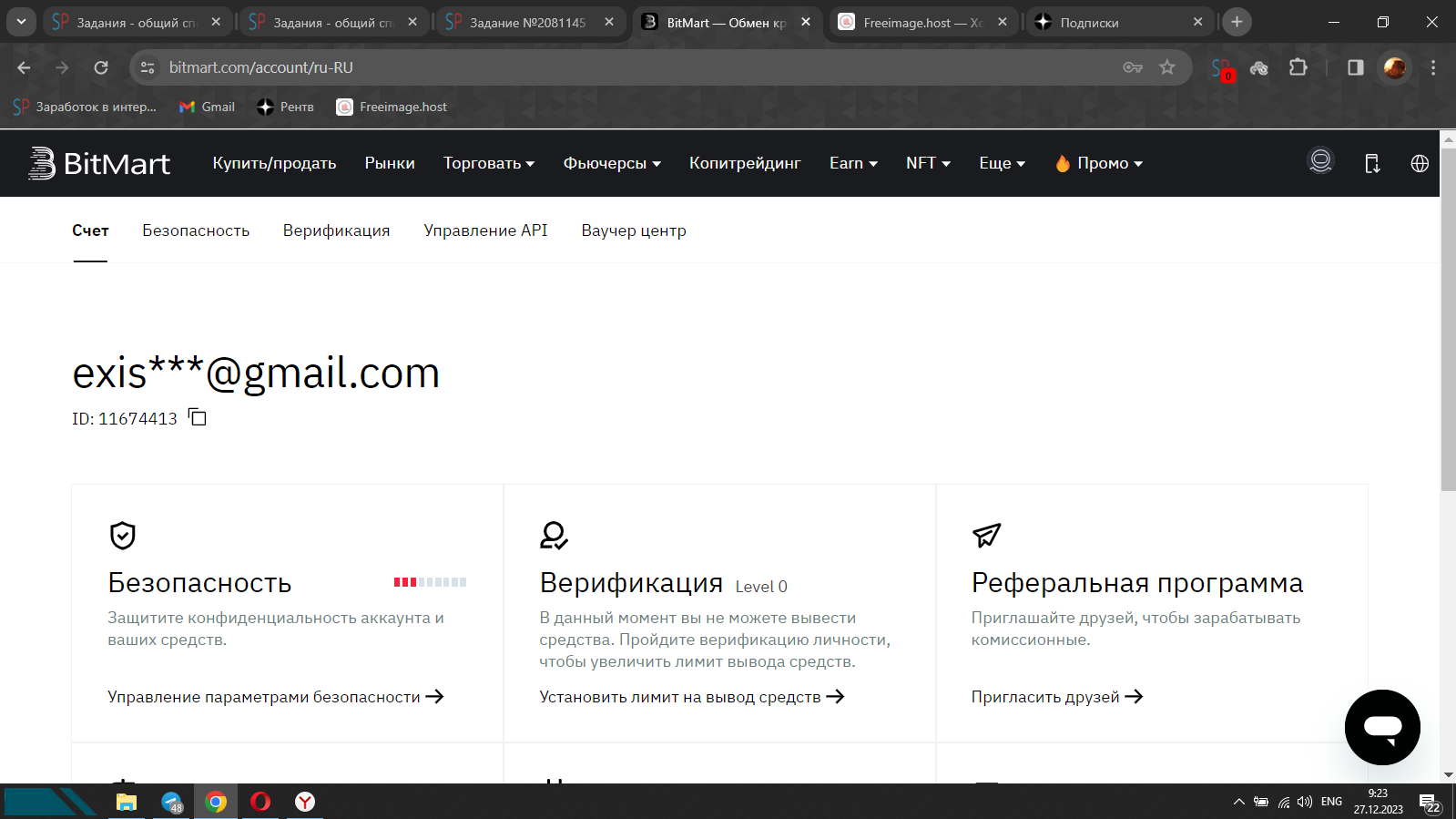The width and height of the screenshot is (1456, 819).
Task: Expand the Фьючерсы dropdown menu
Action: coord(612,163)
